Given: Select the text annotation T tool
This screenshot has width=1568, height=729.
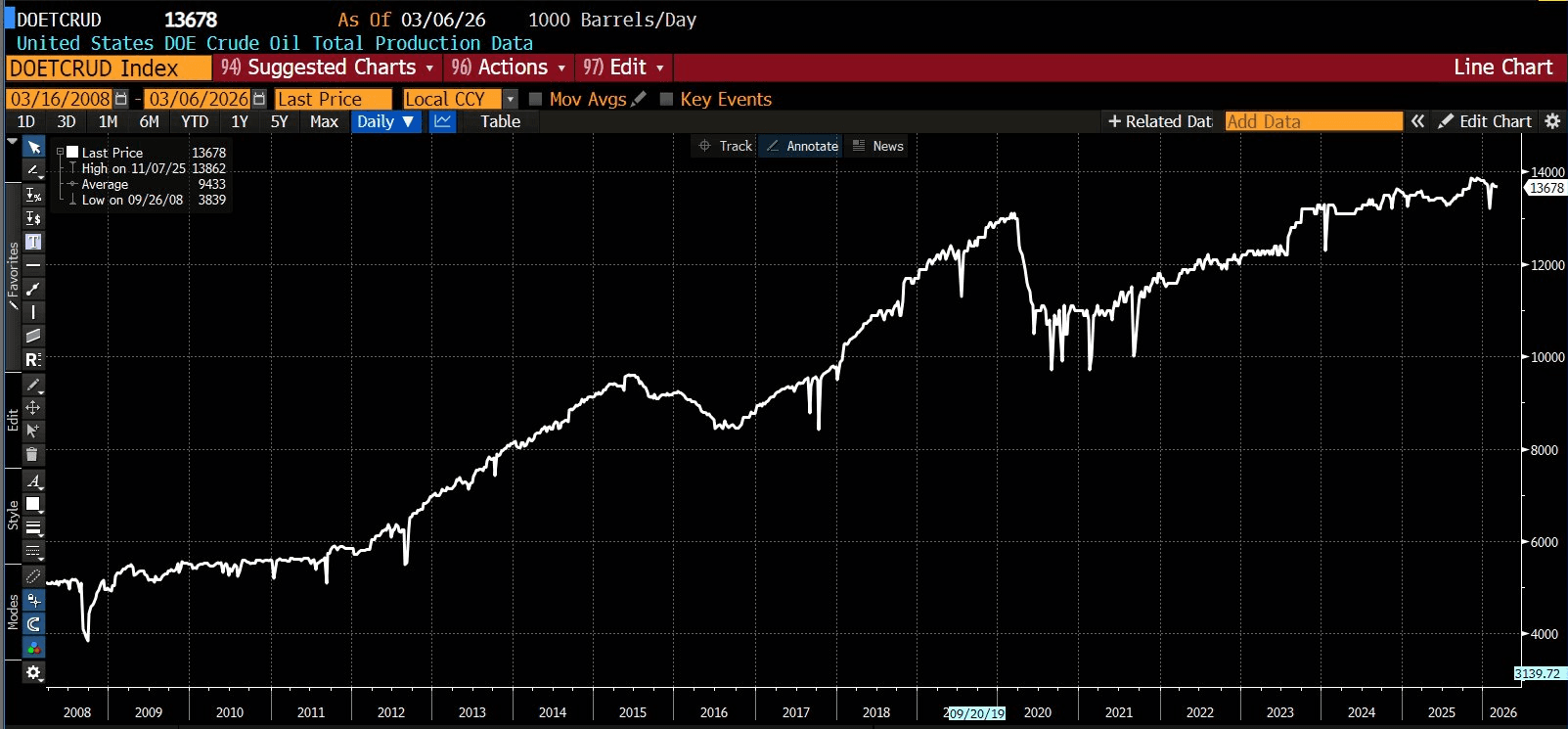Looking at the screenshot, I should coord(33,242).
